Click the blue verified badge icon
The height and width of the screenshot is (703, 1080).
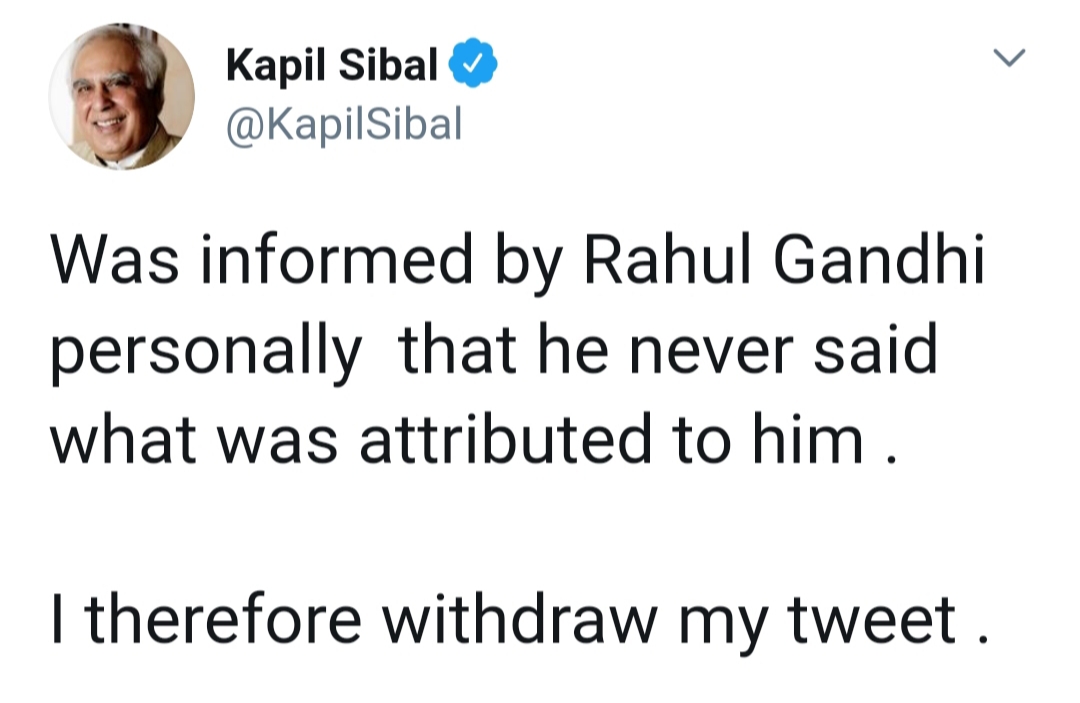(x=473, y=67)
